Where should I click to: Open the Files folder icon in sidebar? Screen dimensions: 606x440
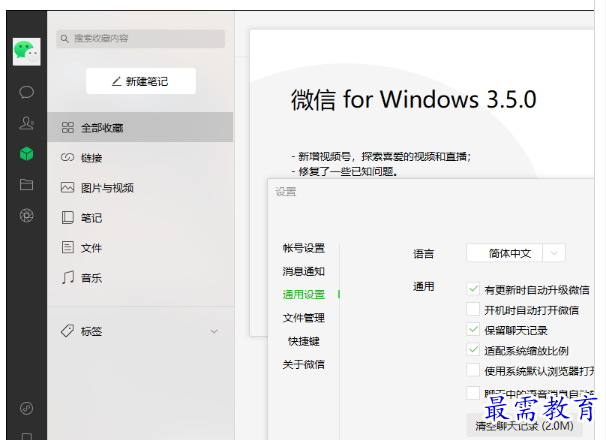coord(26,184)
